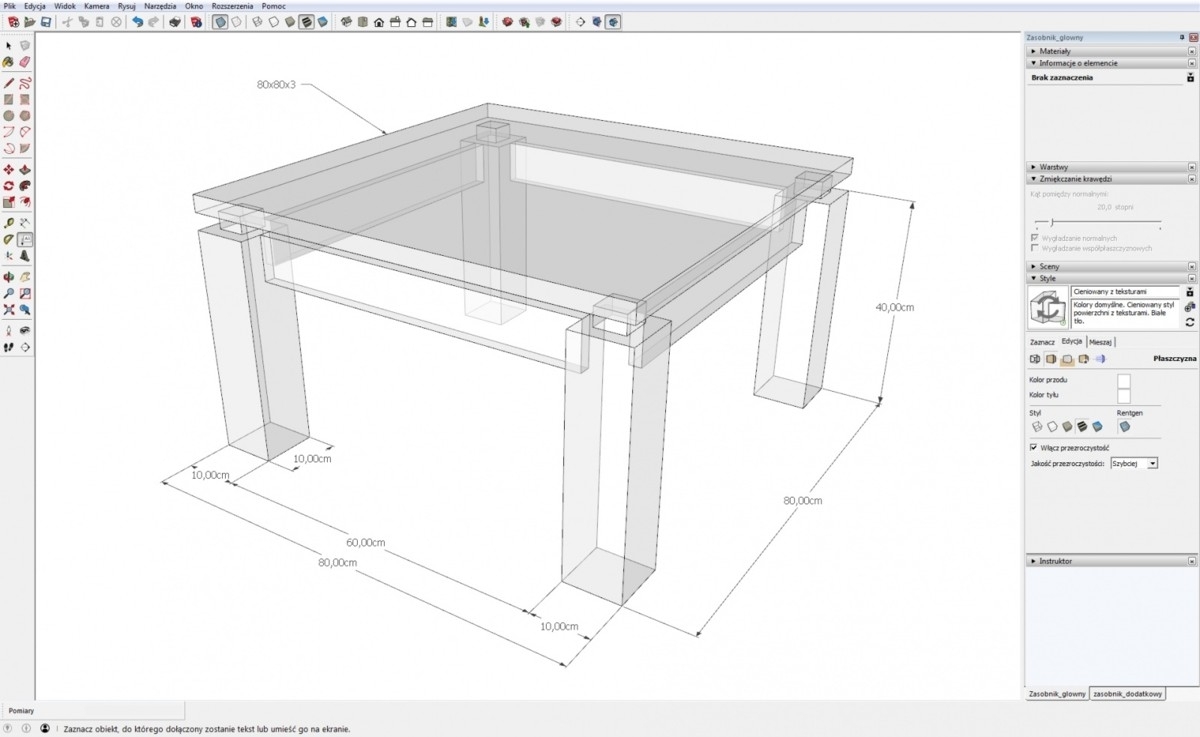The height and width of the screenshot is (737, 1200).
Task: Select the arrow selection tool
Action: tap(9, 45)
